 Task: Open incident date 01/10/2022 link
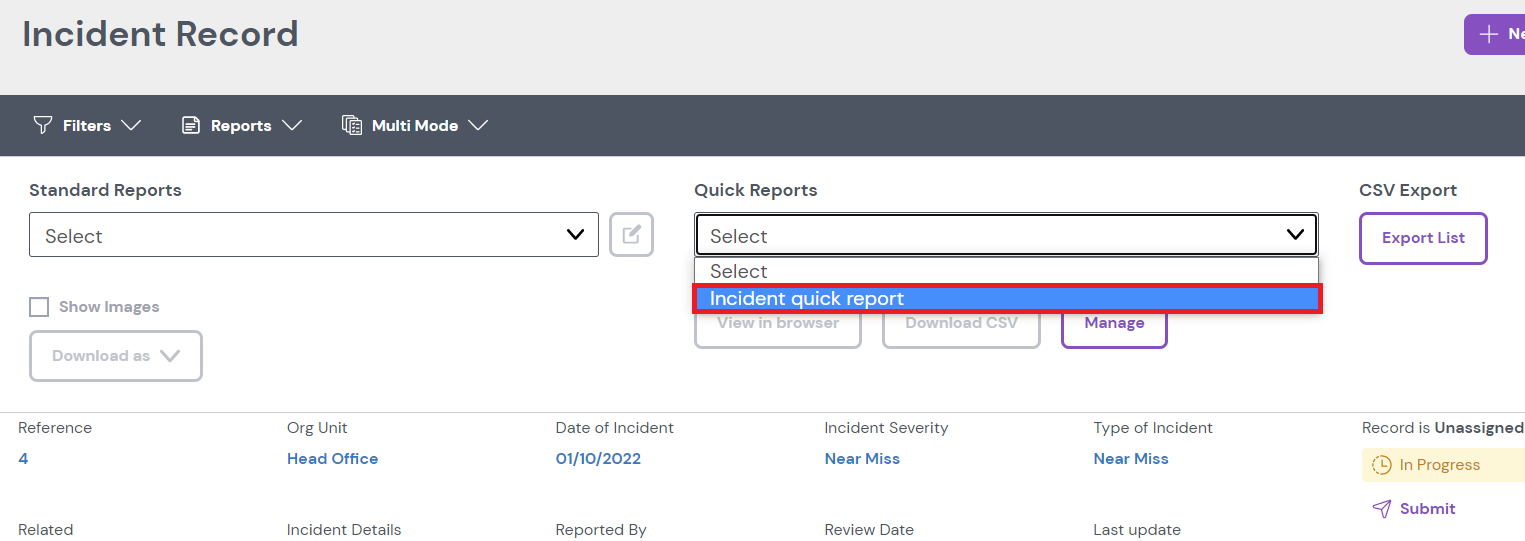[x=598, y=459]
